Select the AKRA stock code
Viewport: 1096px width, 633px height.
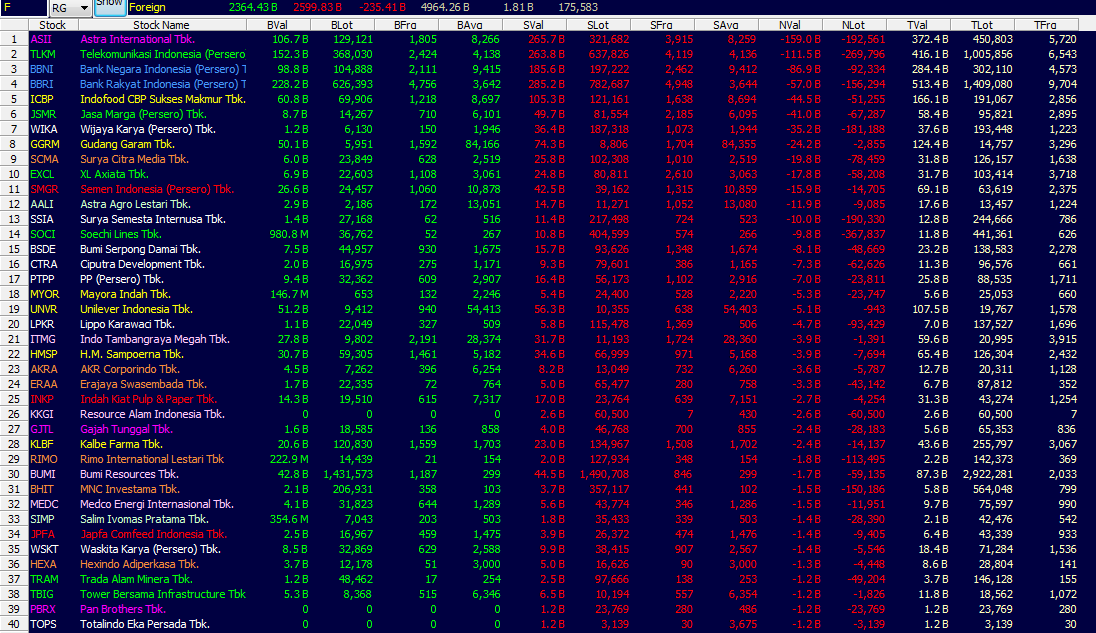point(43,370)
